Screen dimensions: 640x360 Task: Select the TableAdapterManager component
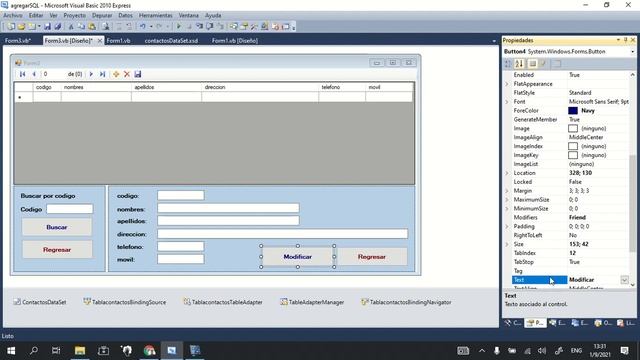312,302
